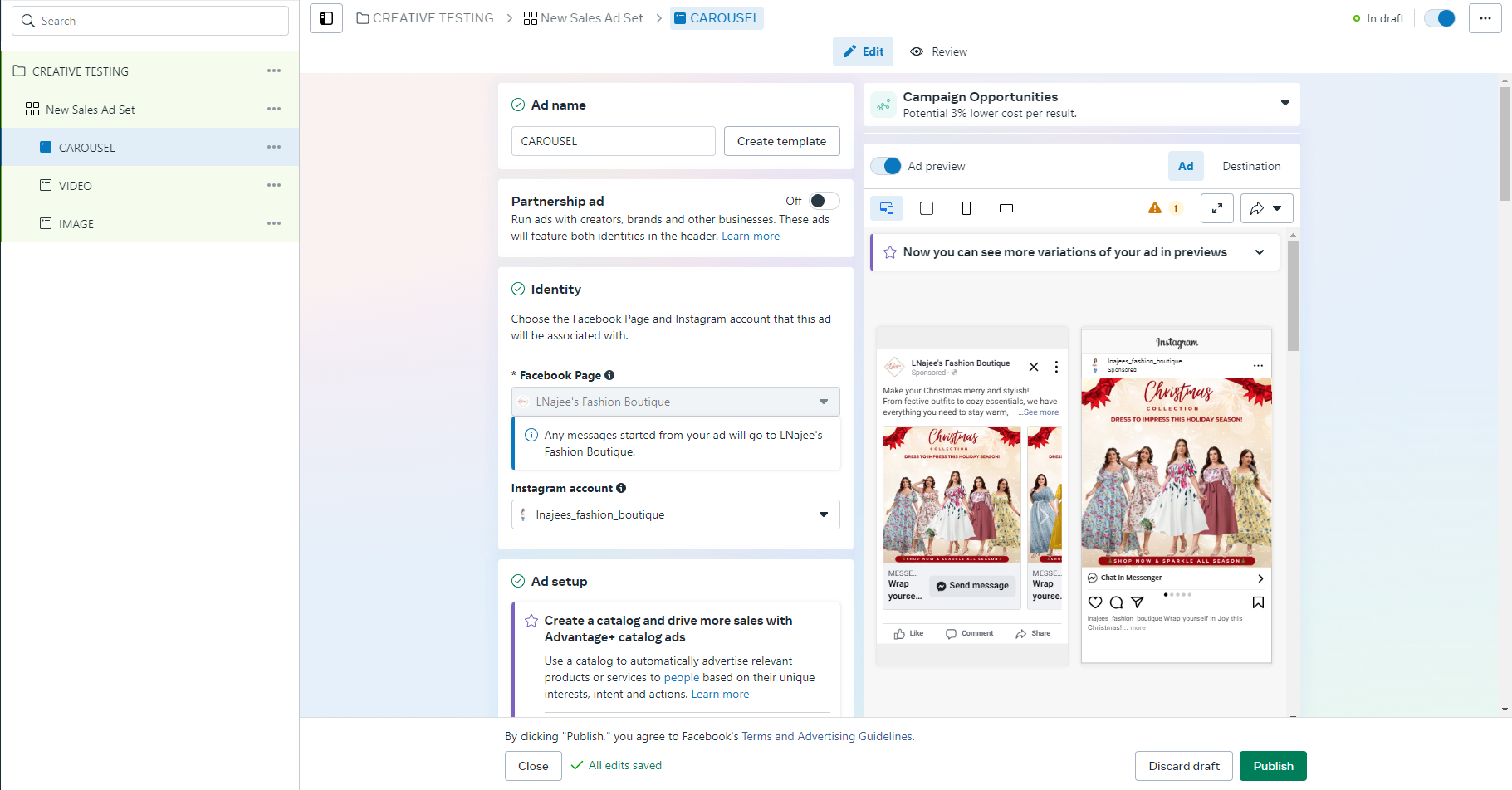Image resolution: width=1512 pixels, height=790 pixels.
Task: Go to New Sales Ad Set breadcrumb
Action: (x=584, y=18)
